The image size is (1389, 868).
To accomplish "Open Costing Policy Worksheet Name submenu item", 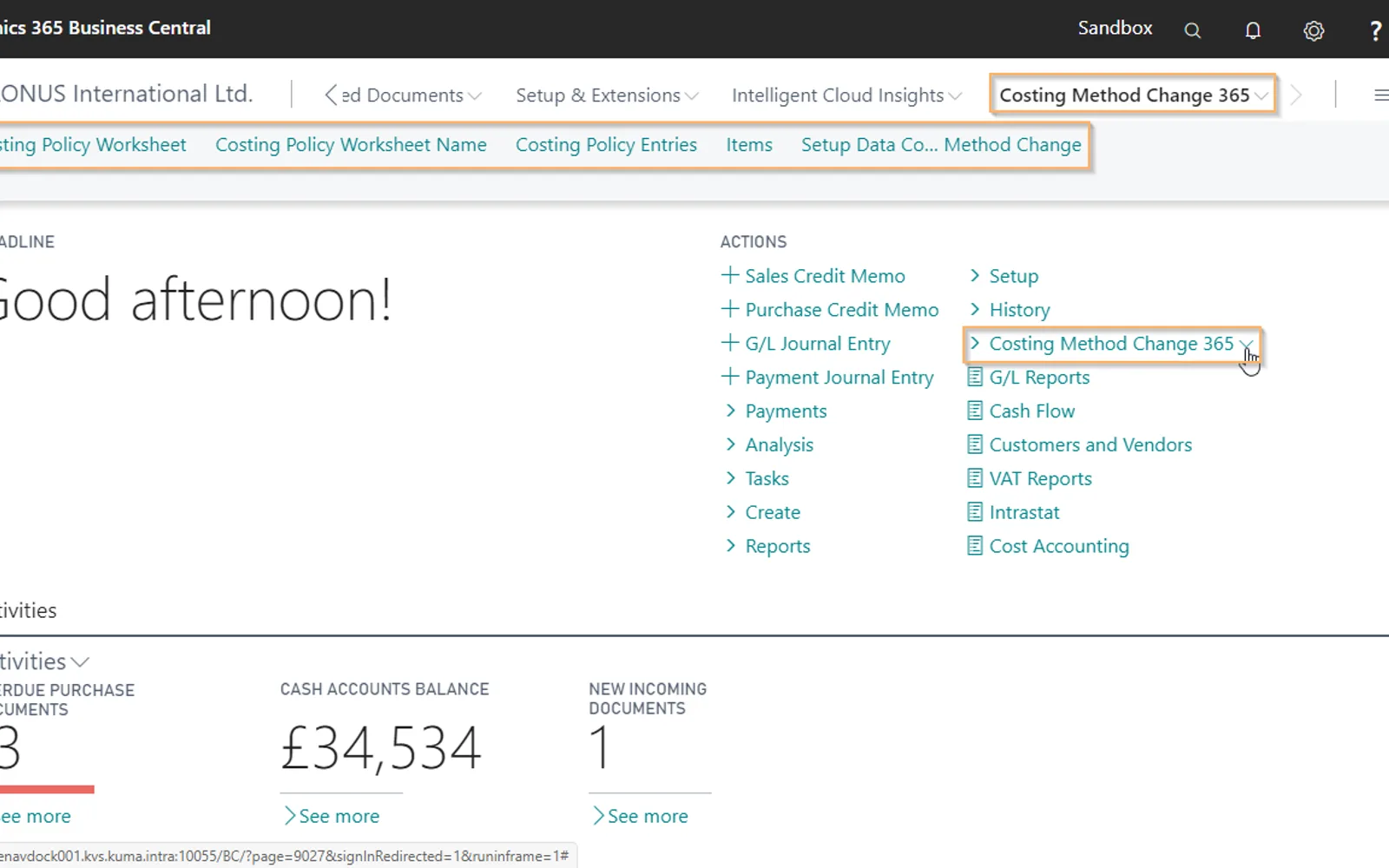I will tap(351, 145).
